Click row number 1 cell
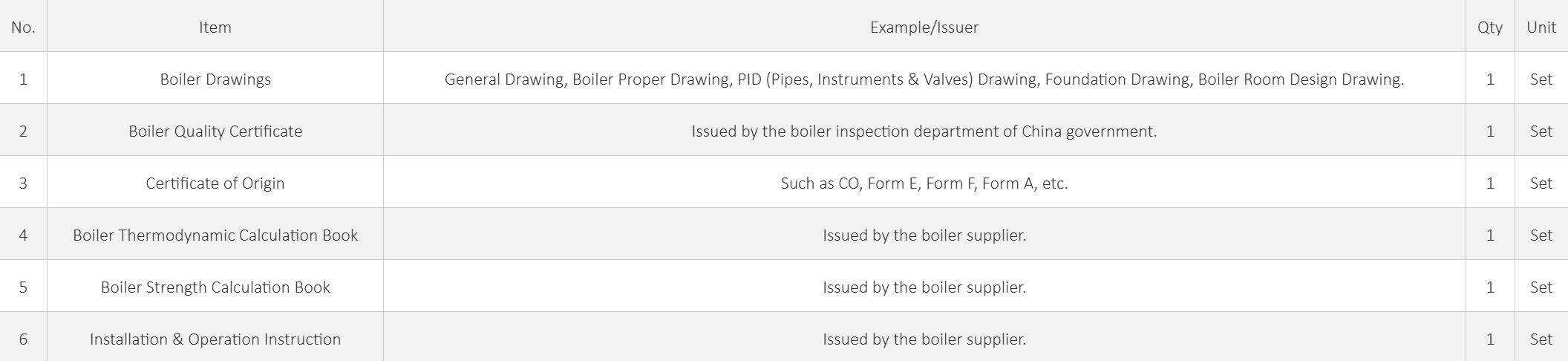This screenshot has height=361, width=1568. coord(23,79)
